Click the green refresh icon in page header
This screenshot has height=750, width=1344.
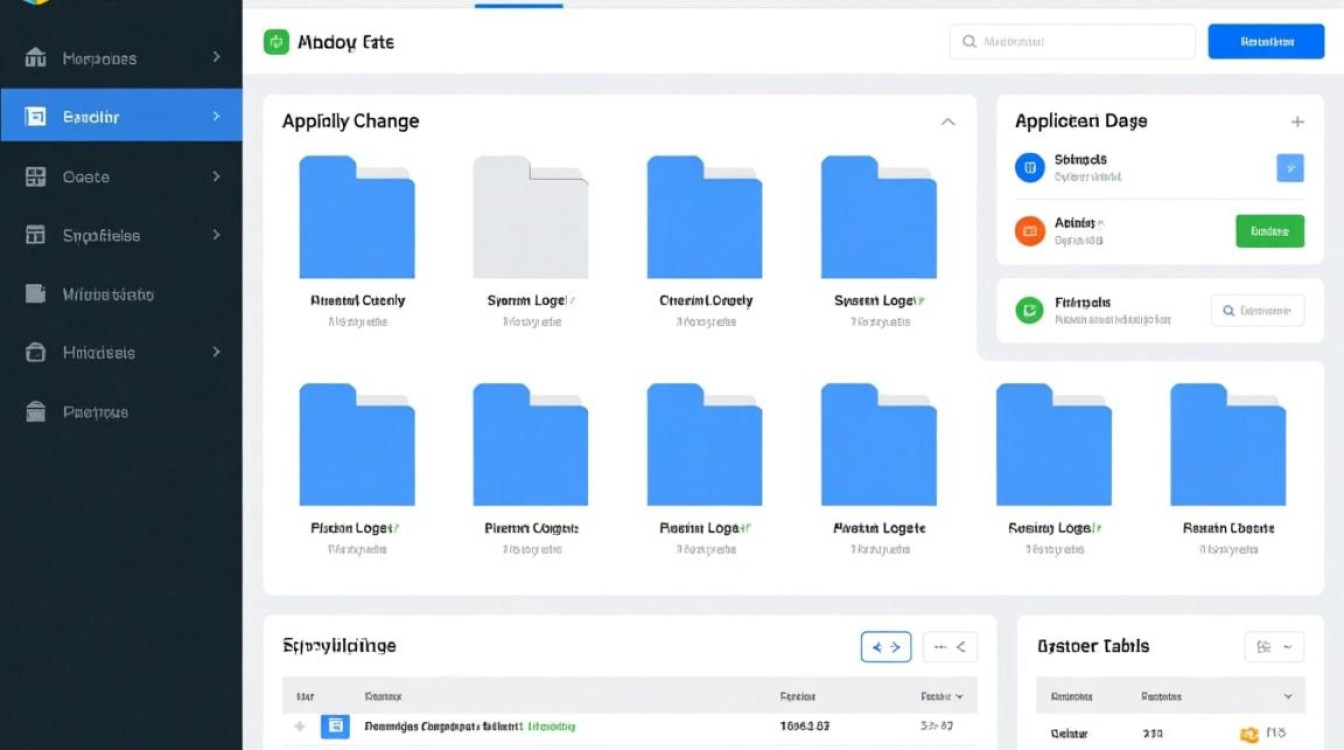coord(275,42)
